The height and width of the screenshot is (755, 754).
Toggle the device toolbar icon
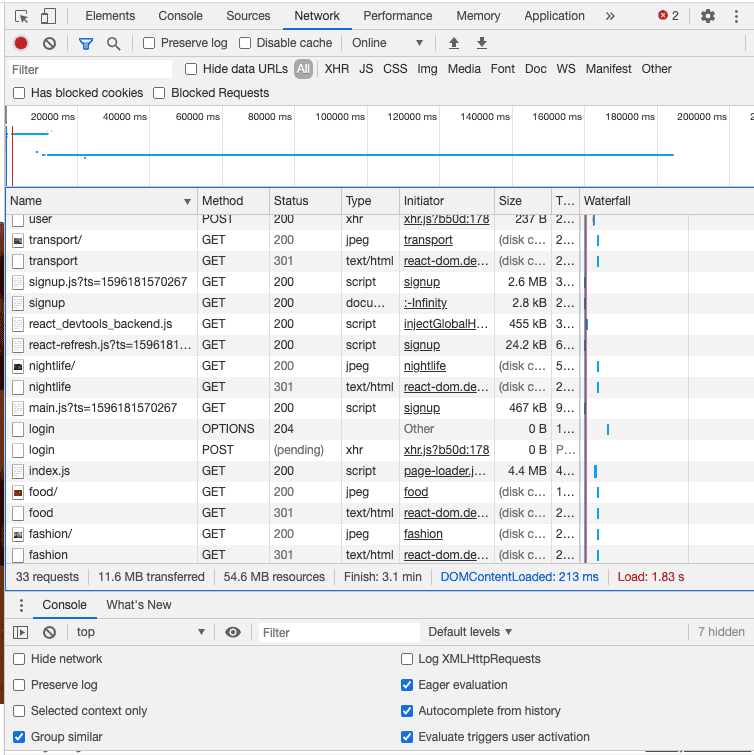tap(48, 16)
